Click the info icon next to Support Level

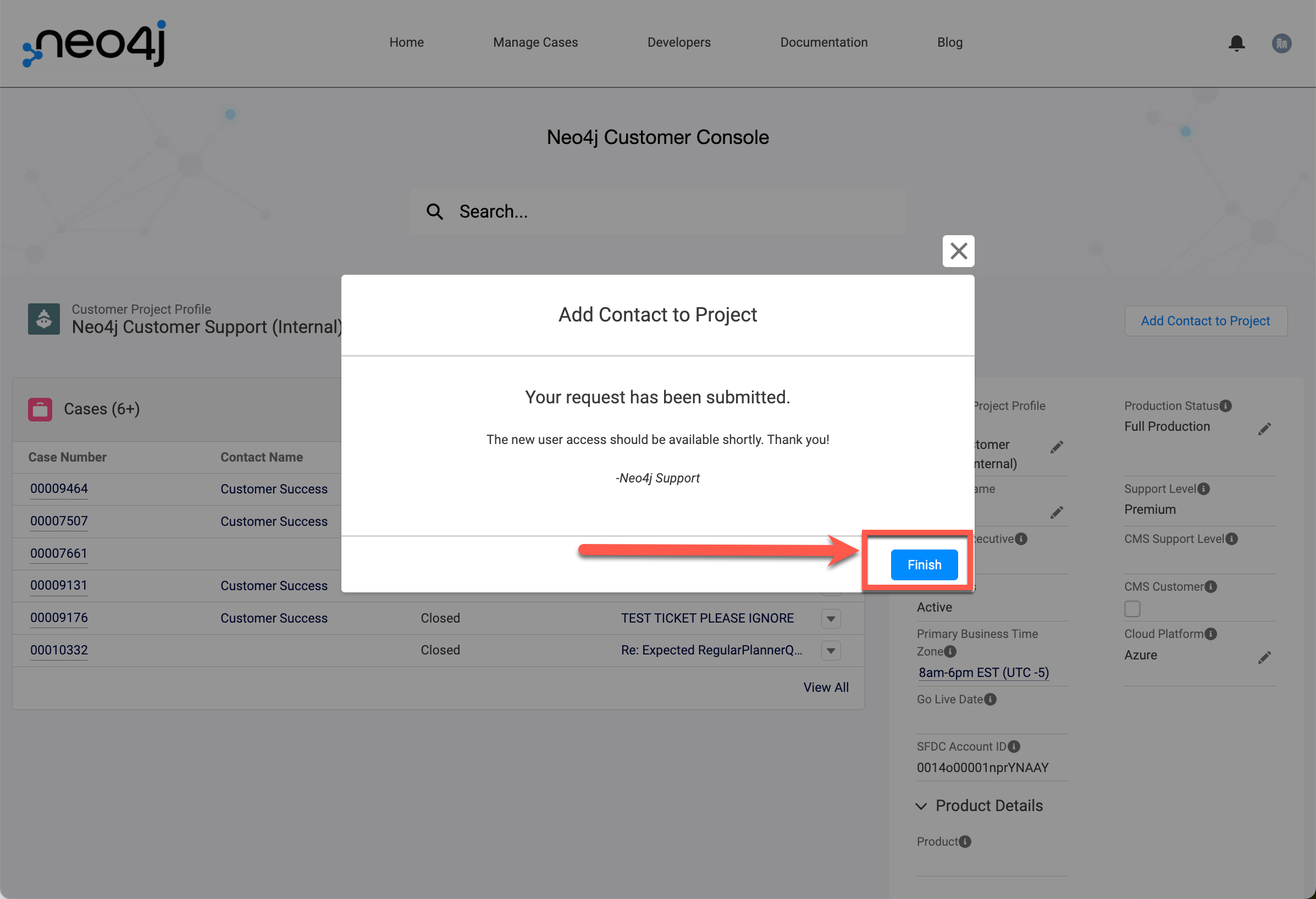1204,489
